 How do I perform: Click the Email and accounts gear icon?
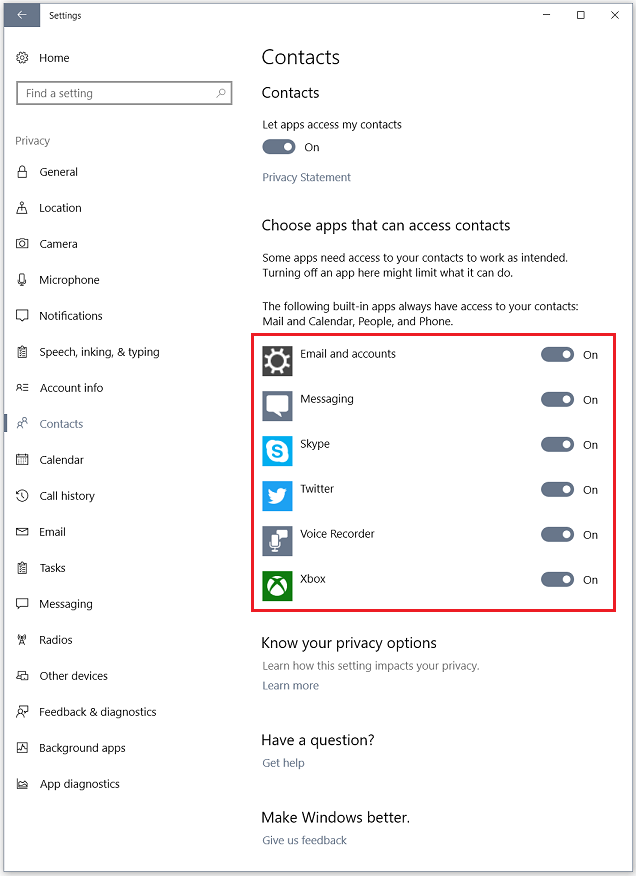(277, 361)
